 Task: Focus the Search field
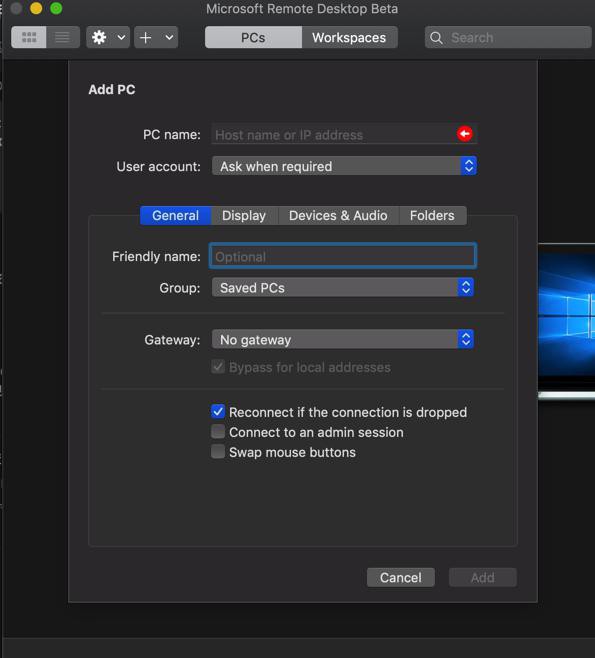508,37
